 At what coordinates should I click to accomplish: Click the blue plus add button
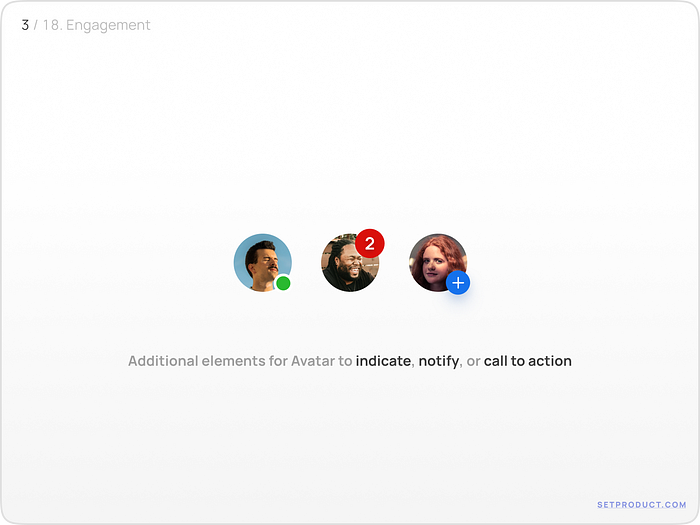click(x=458, y=283)
